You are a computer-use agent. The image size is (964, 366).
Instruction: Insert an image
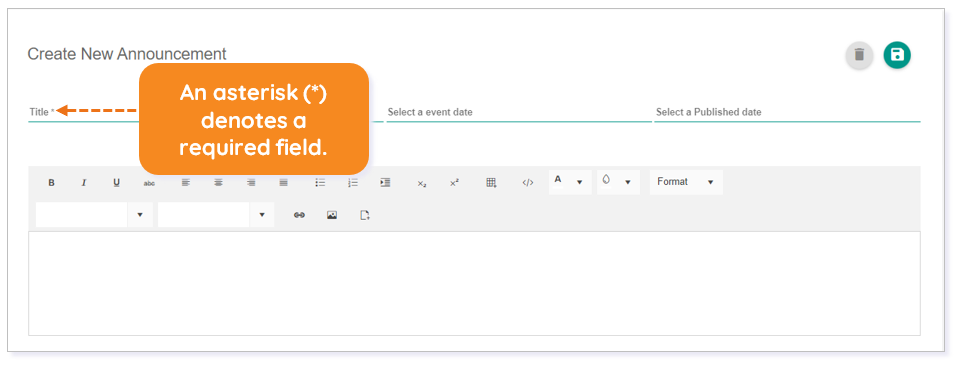point(332,215)
